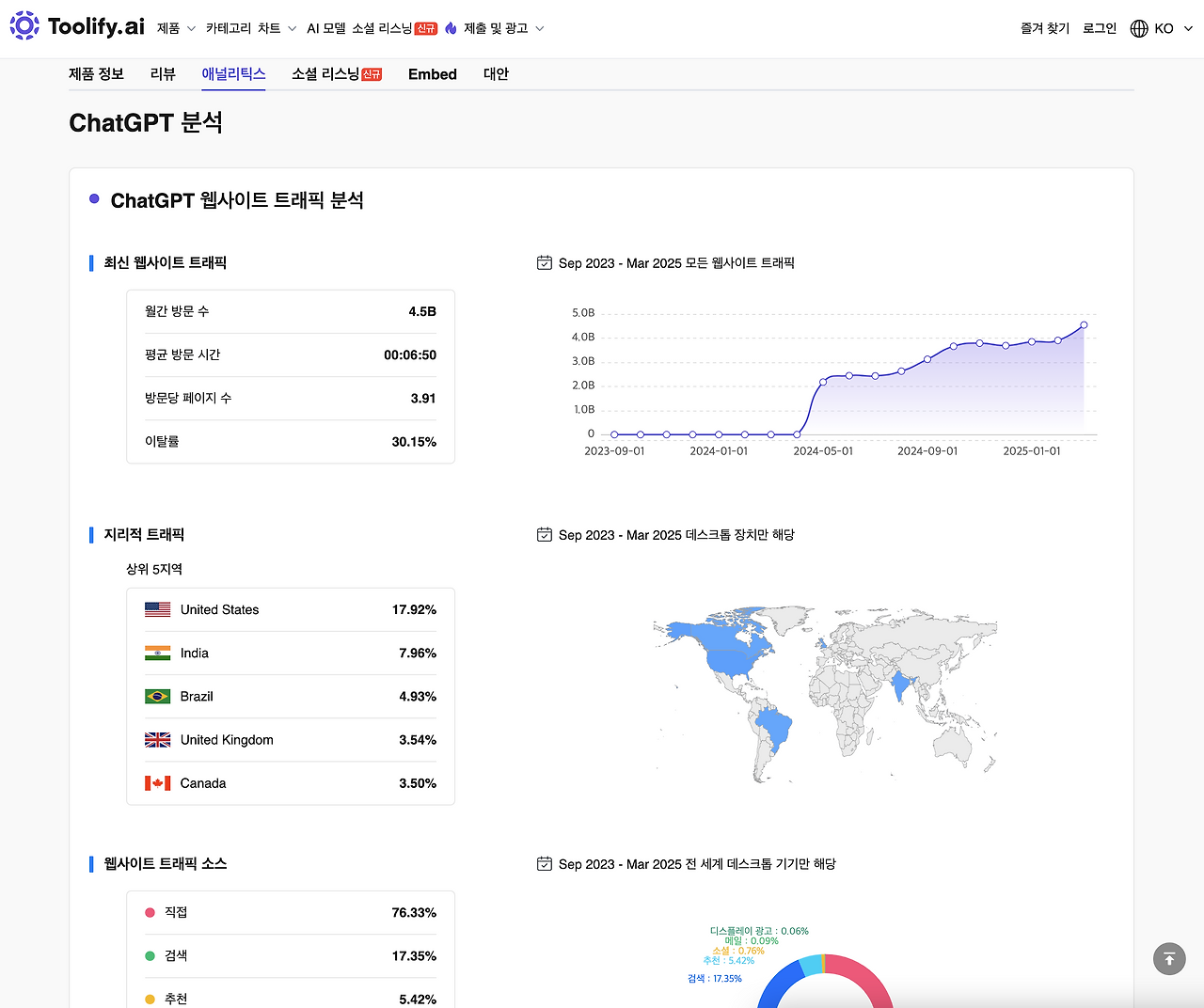The height and width of the screenshot is (1008, 1204).
Task: Click the scroll-to-top arrow icon
Action: coord(1169,958)
